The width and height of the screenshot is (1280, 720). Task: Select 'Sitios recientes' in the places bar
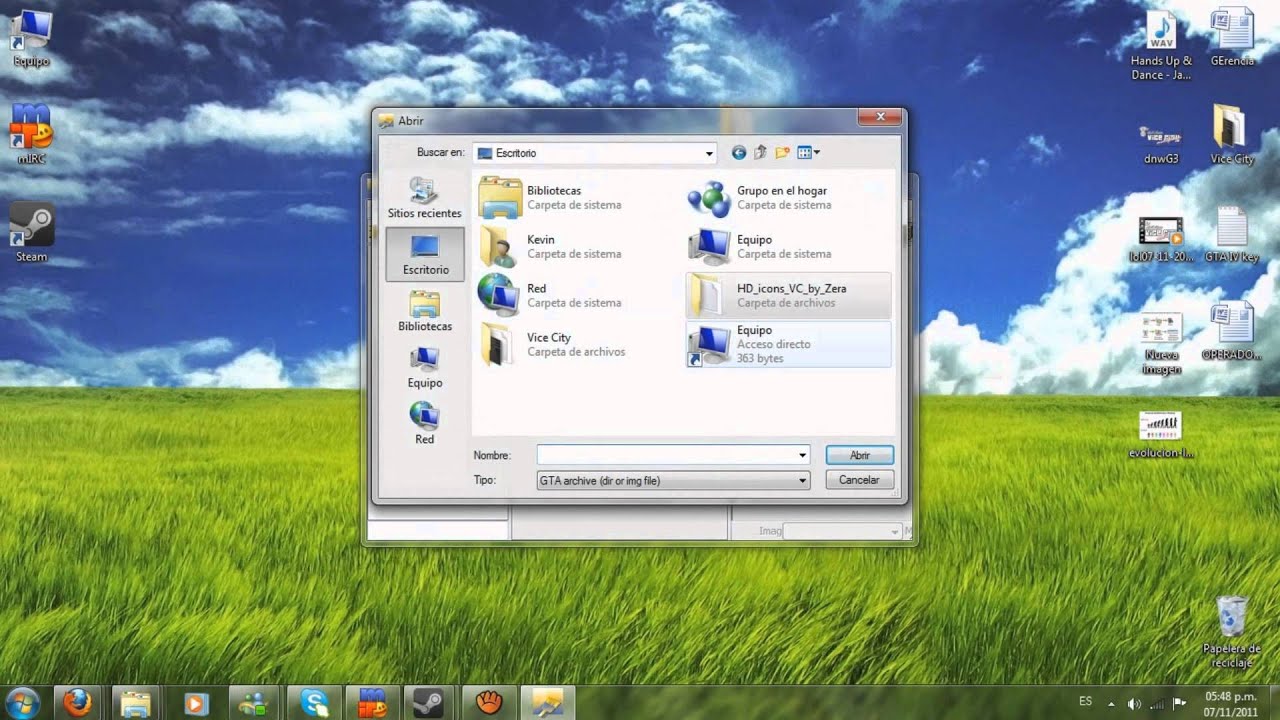[x=425, y=198]
